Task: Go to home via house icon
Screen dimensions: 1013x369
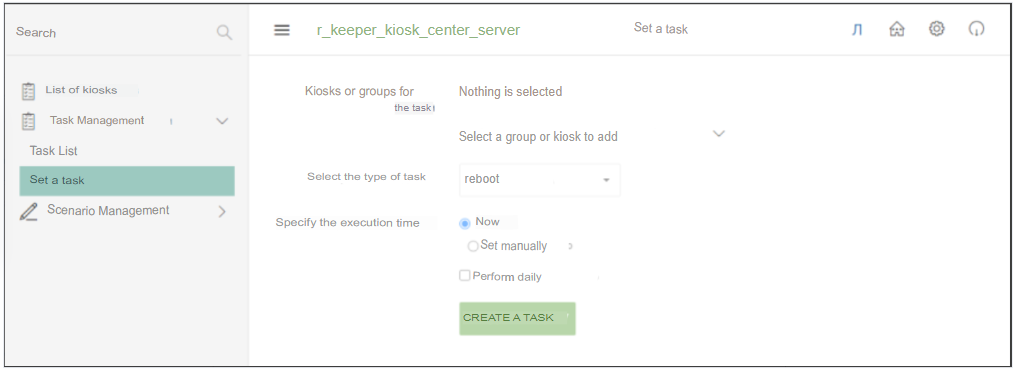Action: pyautogui.click(x=897, y=29)
